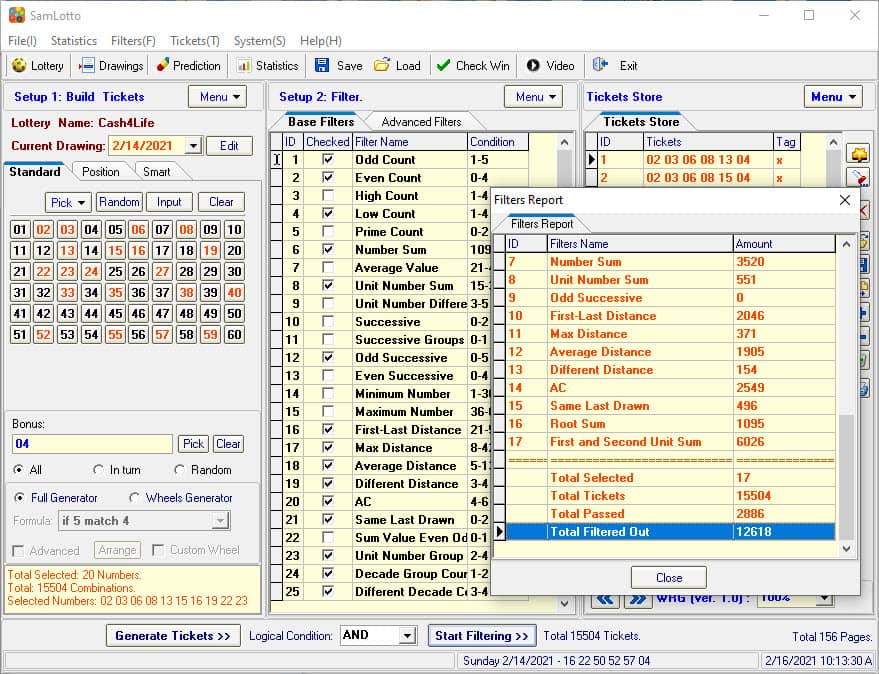Viewport: 879px width, 674px height.
Task: Switch to the Advanced Filters tab
Action: (x=421, y=122)
